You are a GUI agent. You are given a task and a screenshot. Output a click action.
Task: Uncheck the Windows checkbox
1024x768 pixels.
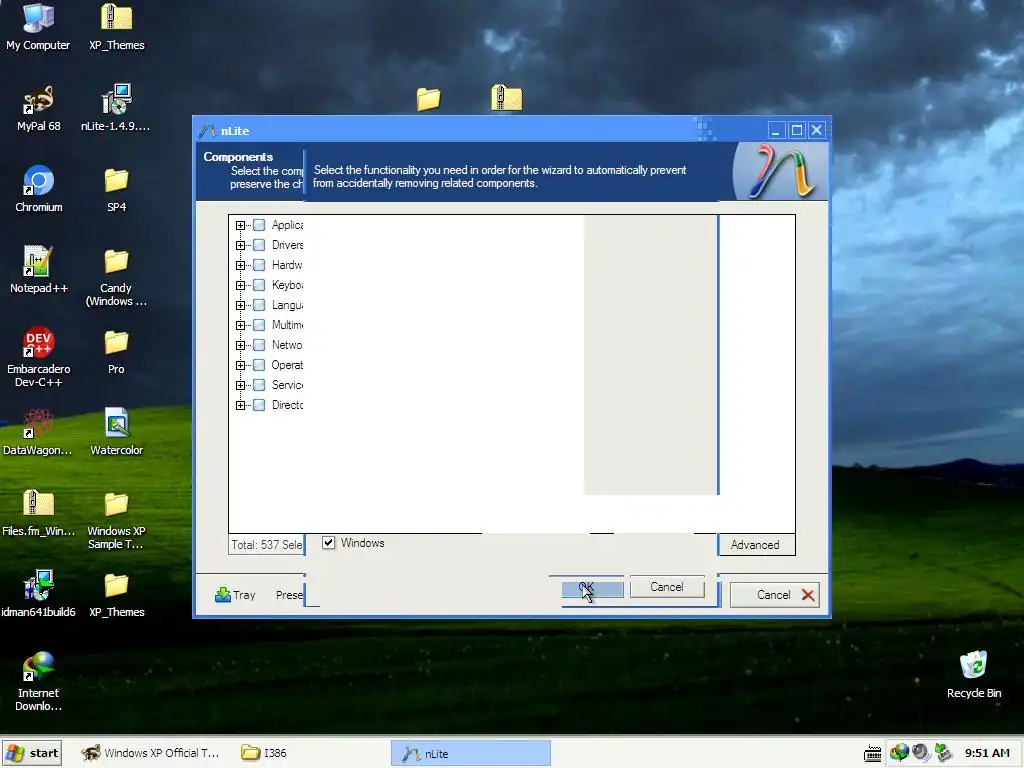click(328, 543)
